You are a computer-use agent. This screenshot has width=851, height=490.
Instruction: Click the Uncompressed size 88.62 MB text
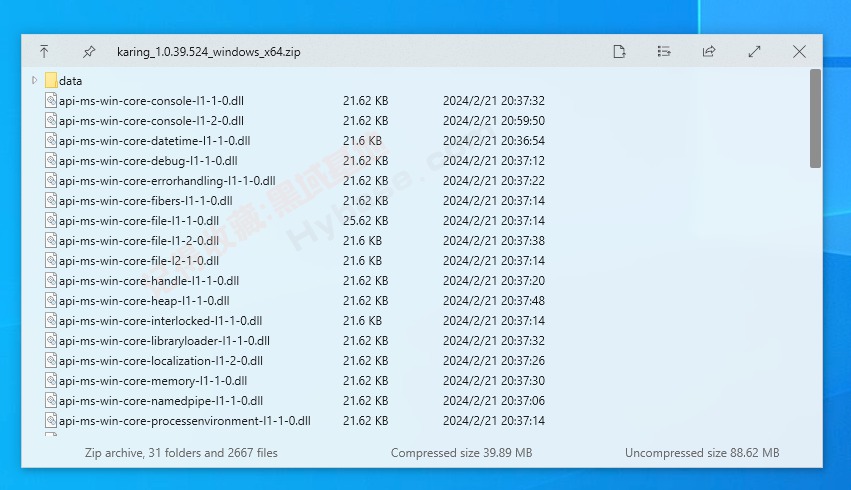(x=702, y=453)
